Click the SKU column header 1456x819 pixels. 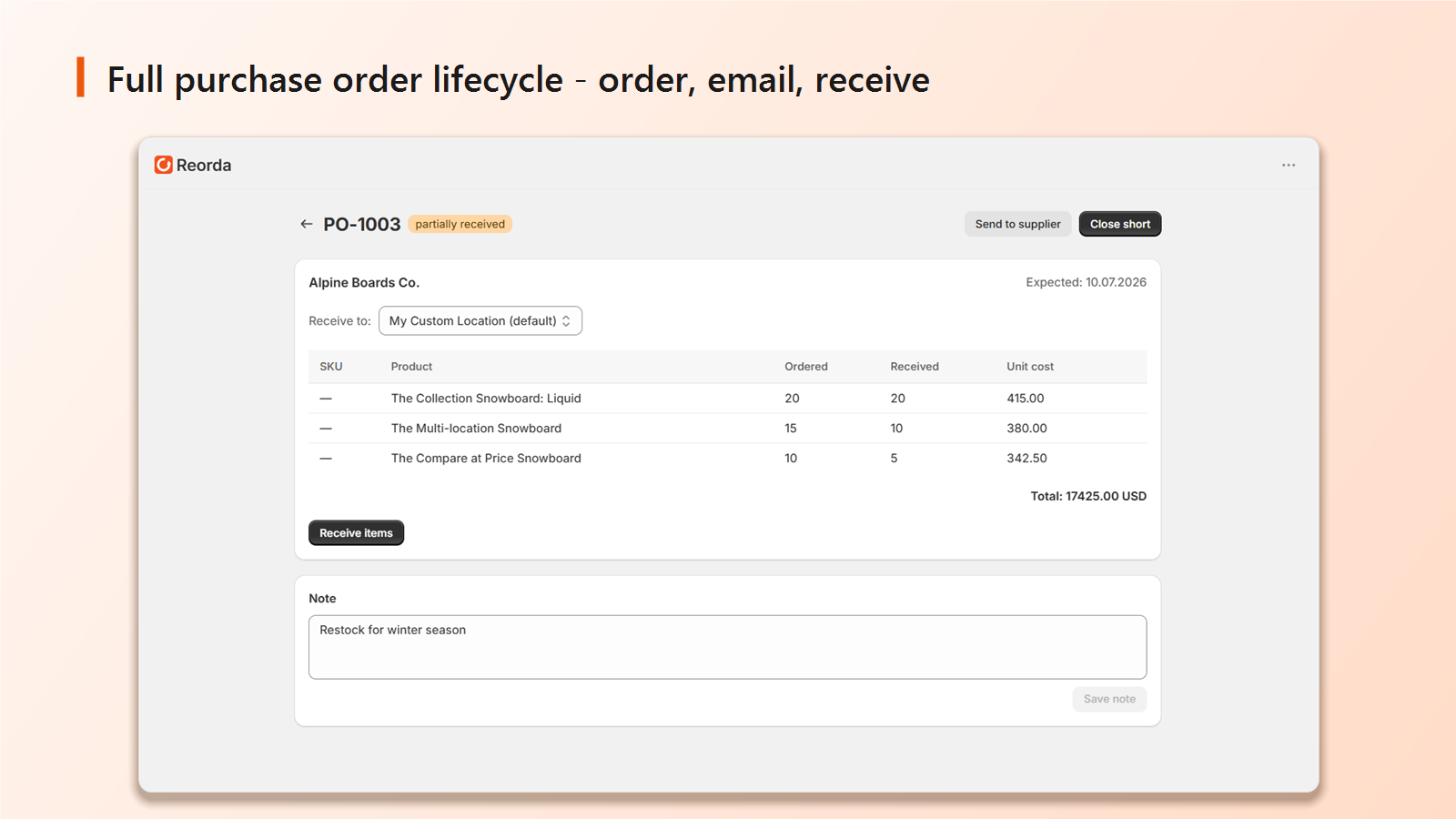tap(331, 367)
